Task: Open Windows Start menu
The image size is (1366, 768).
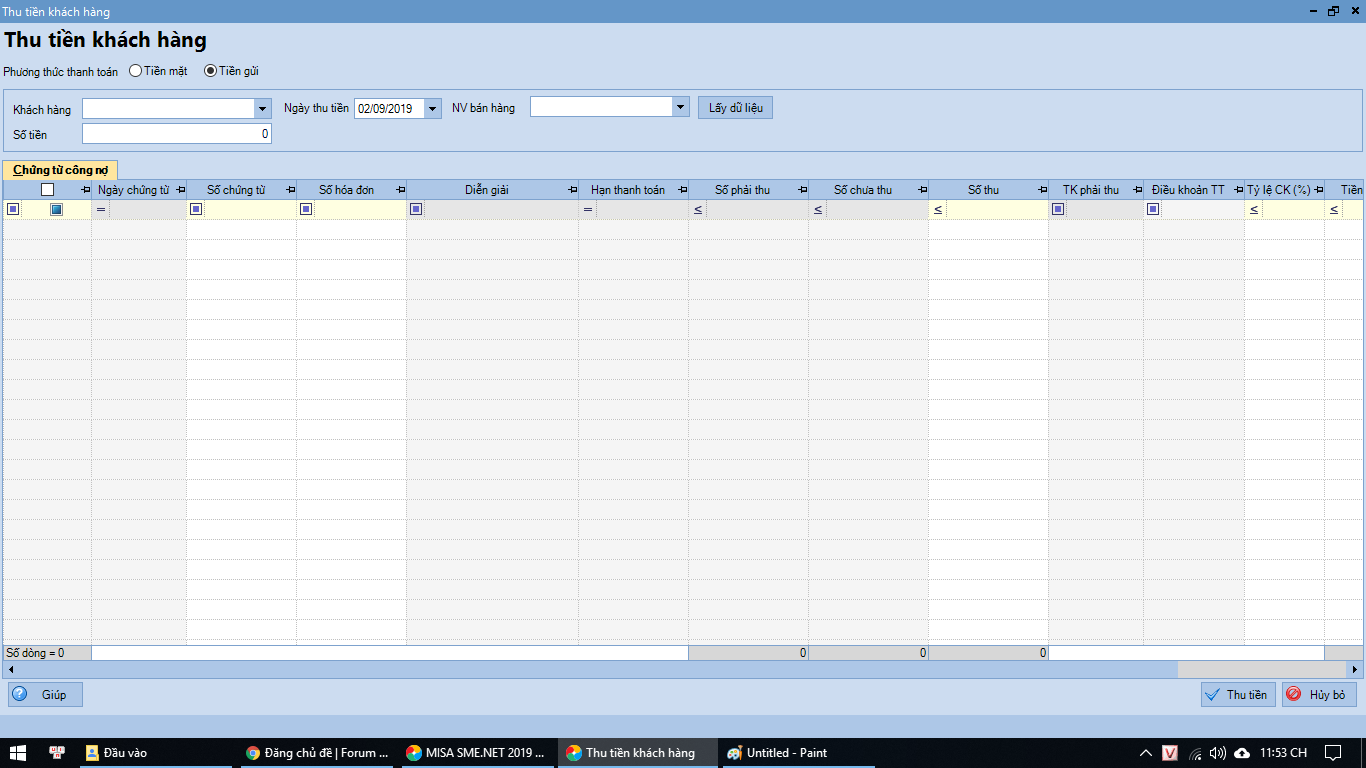Action: 17,752
